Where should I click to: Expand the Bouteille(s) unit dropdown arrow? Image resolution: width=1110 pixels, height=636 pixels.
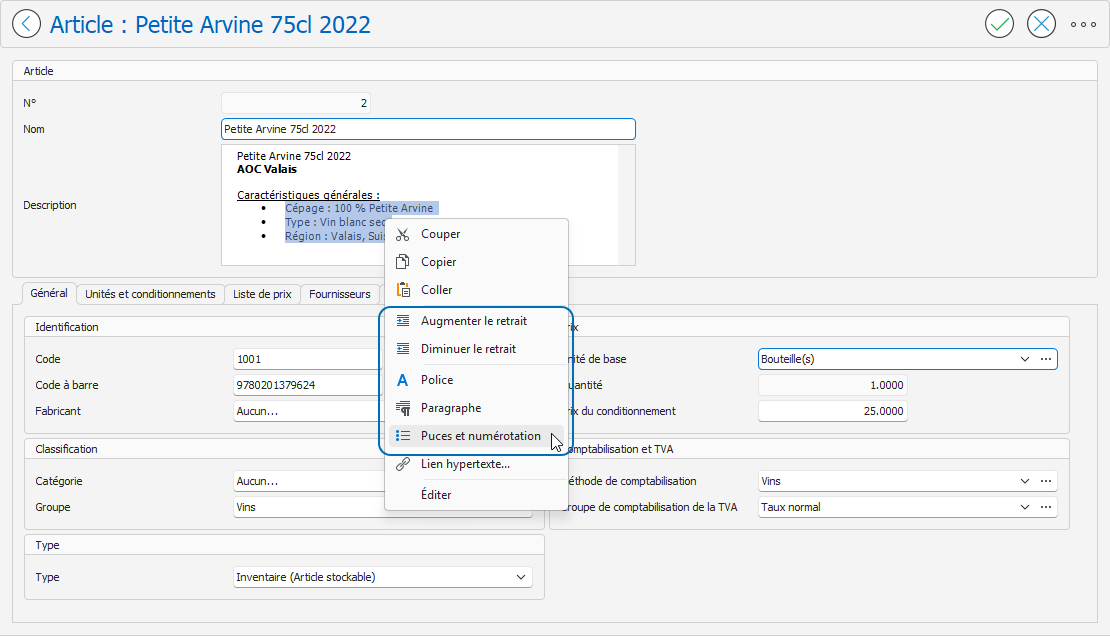point(1024,359)
